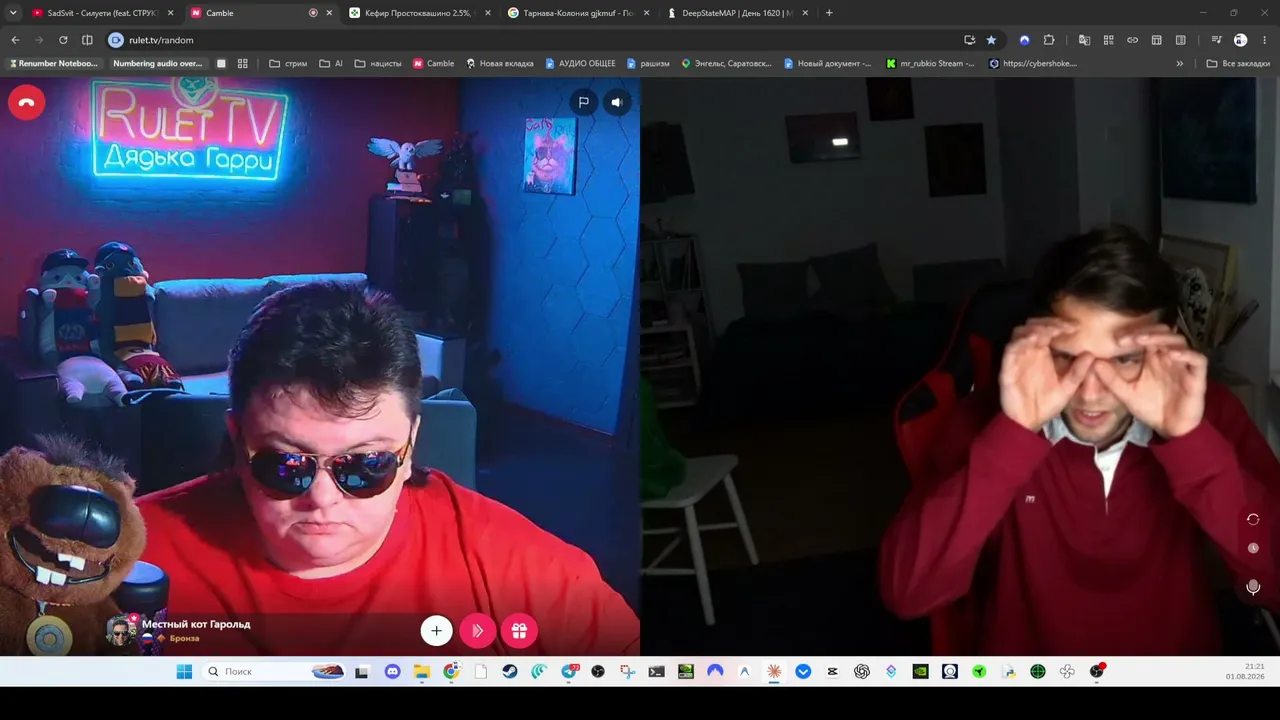Switch camera using the rotate icon

click(1253, 519)
